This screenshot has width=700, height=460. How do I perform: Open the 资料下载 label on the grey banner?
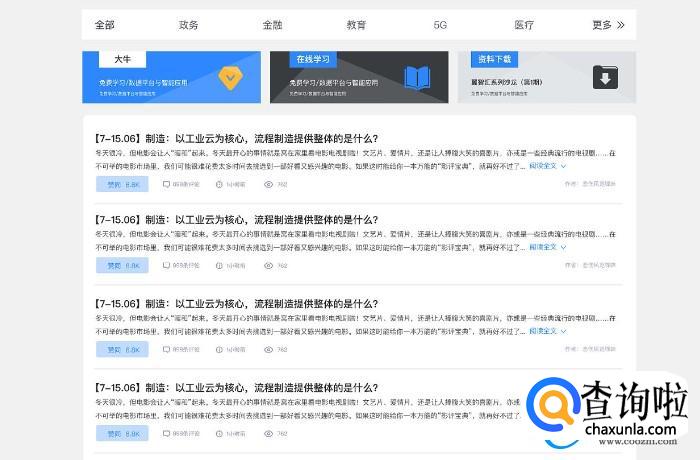(x=495, y=59)
